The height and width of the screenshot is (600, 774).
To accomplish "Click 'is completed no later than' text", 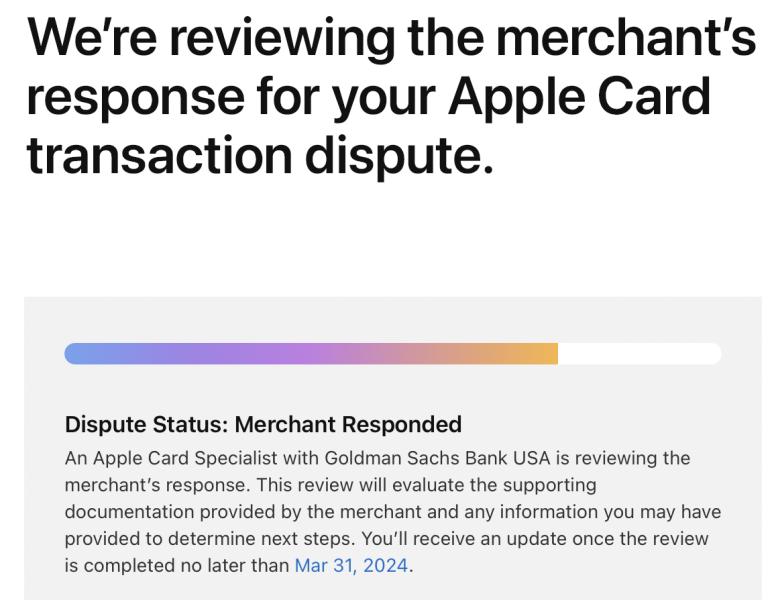I will tap(177, 565).
